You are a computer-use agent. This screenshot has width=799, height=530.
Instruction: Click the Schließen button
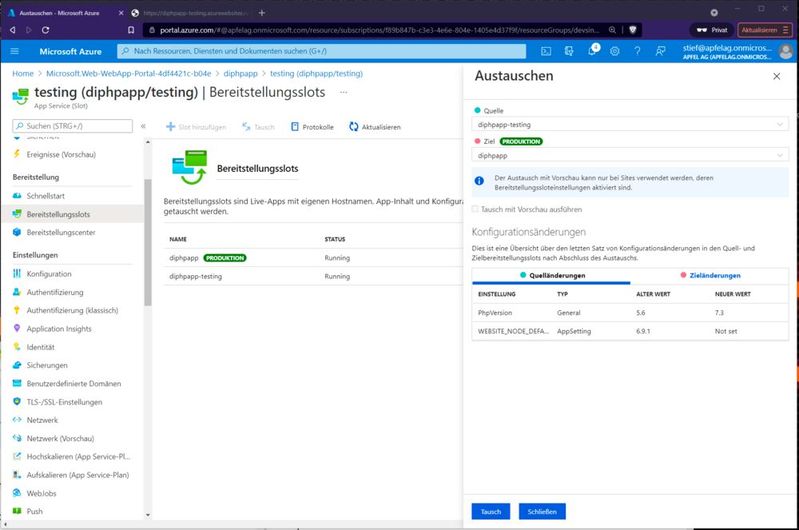(542, 512)
